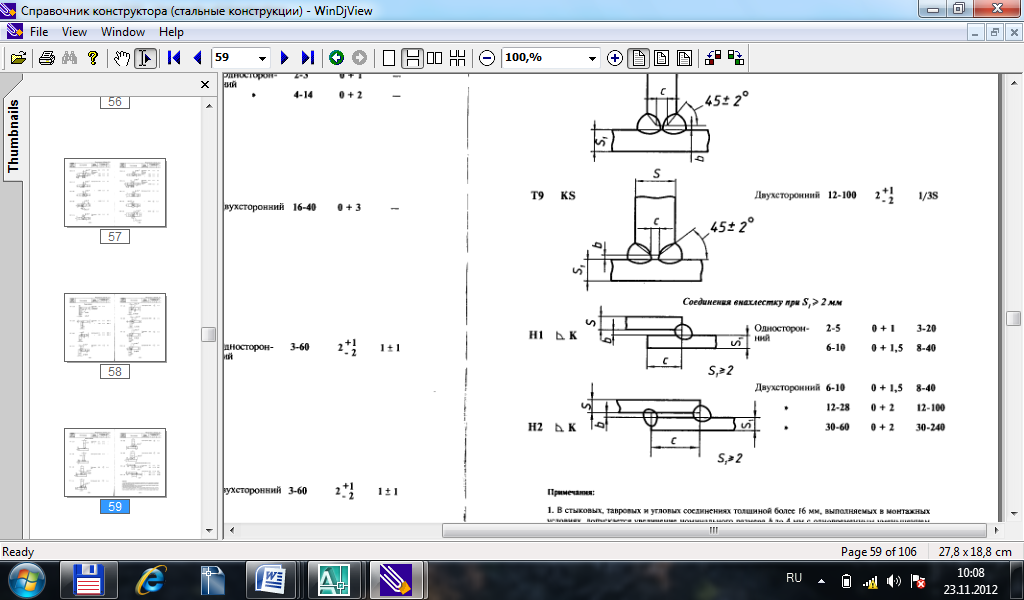Image resolution: width=1024 pixels, height=600 pixels.
Task: Select page 58 thumbnail
Action: [115, 328]
